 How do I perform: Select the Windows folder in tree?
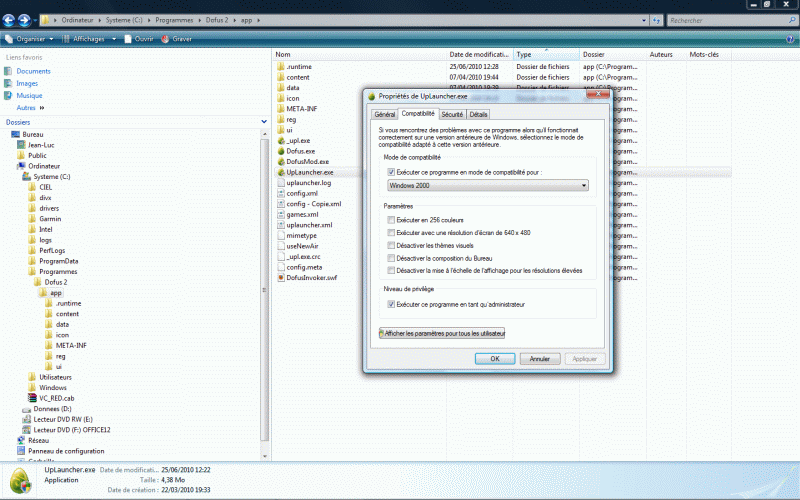pos(47,388)
